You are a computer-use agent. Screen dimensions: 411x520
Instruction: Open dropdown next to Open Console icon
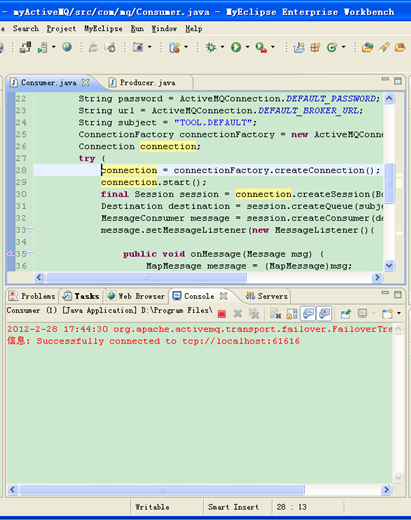point(399,314)
